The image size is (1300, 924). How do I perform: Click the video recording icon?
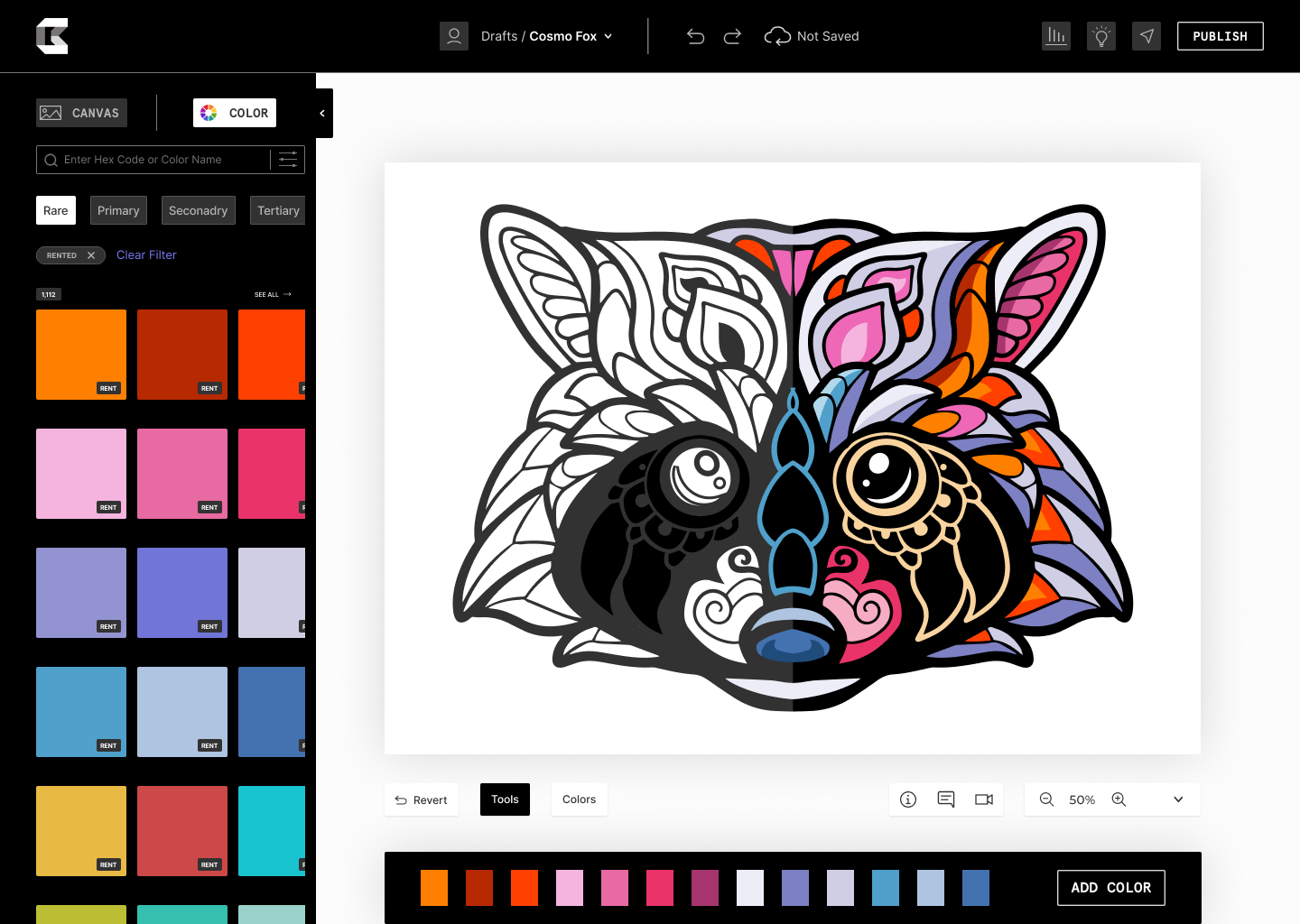pyautogui.click(x=984, y=799)
